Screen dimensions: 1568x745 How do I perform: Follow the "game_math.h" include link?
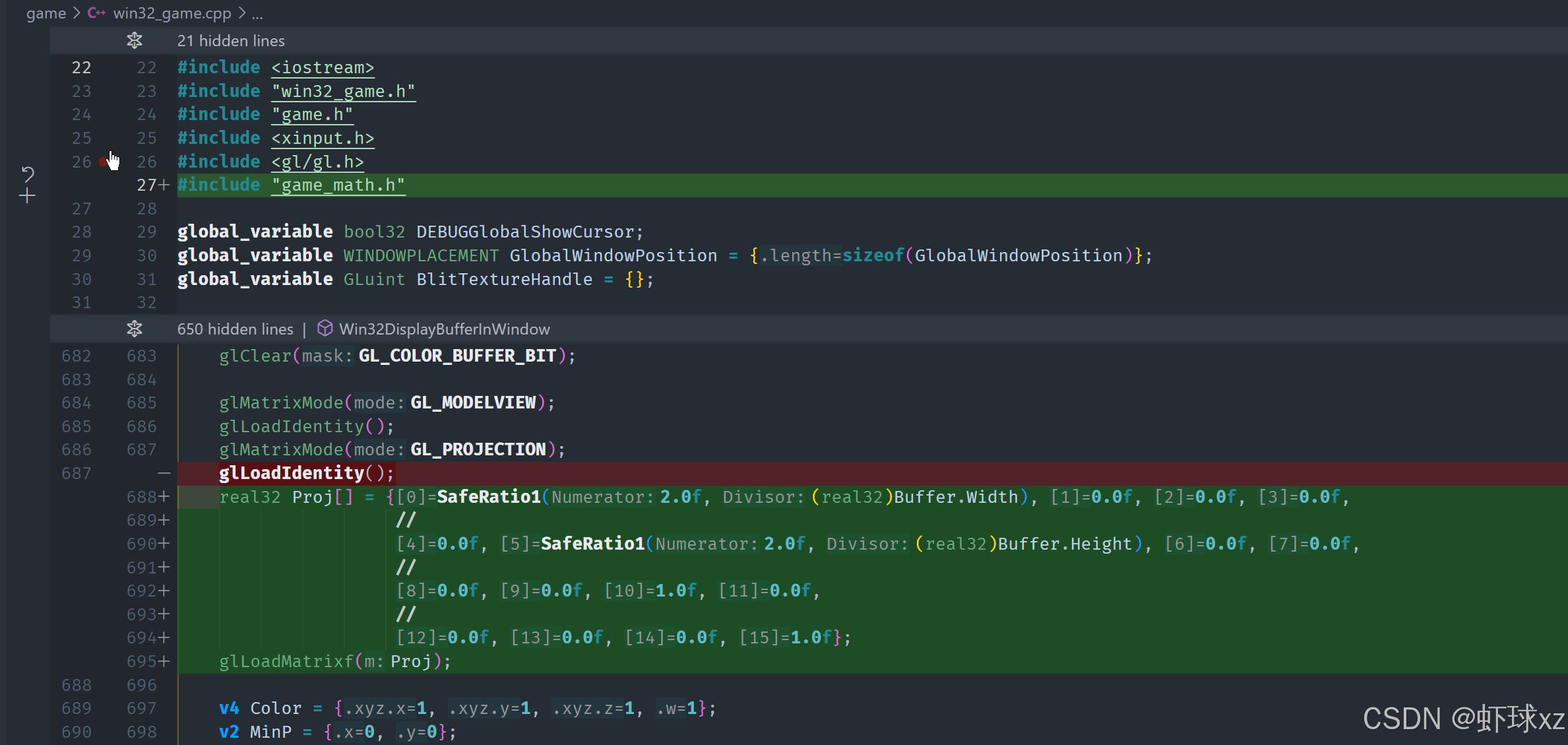point(338,185)
